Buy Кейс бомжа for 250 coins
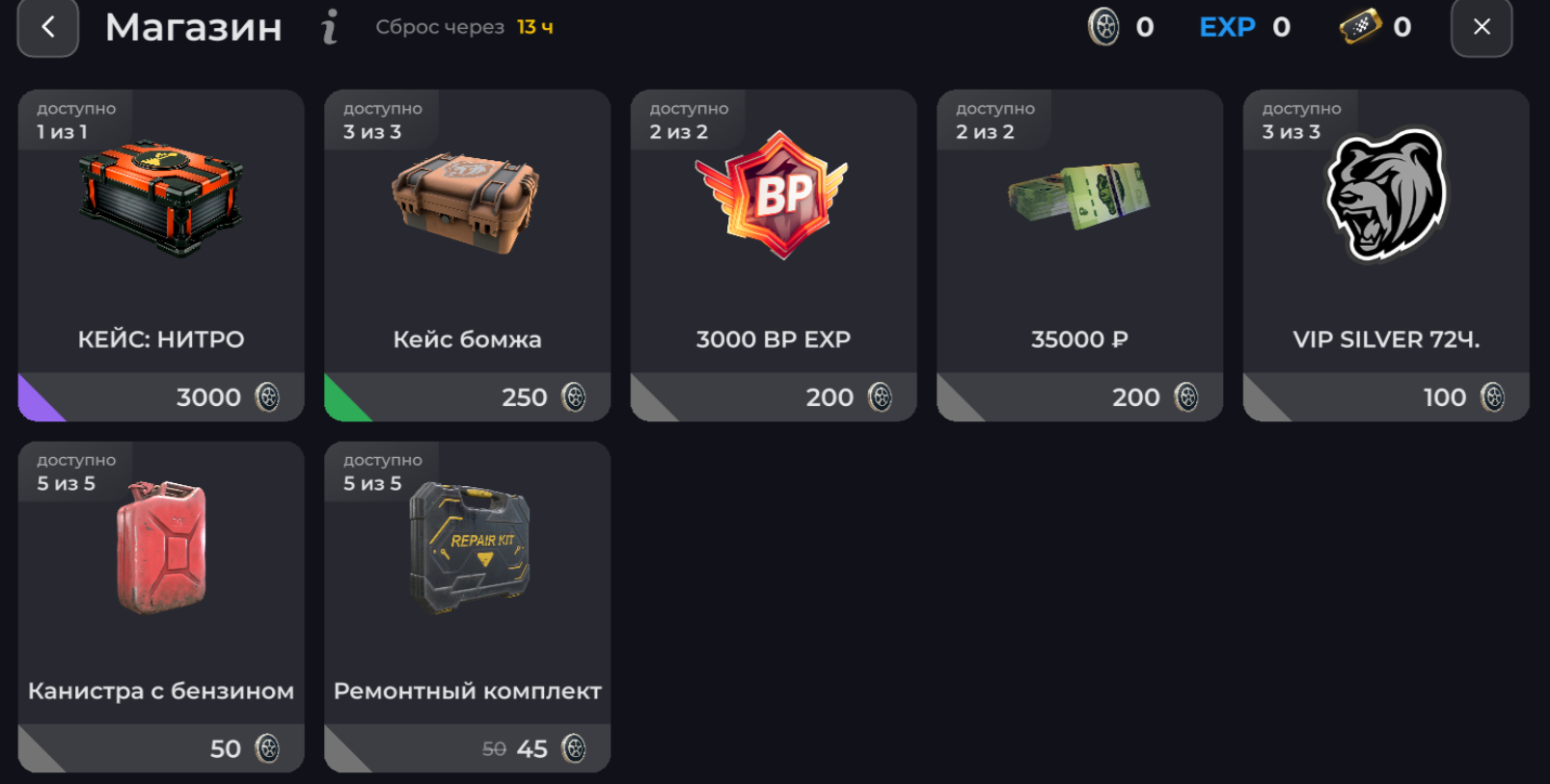Viewport: 1550px width, 784px height. [x=467, y=397]
